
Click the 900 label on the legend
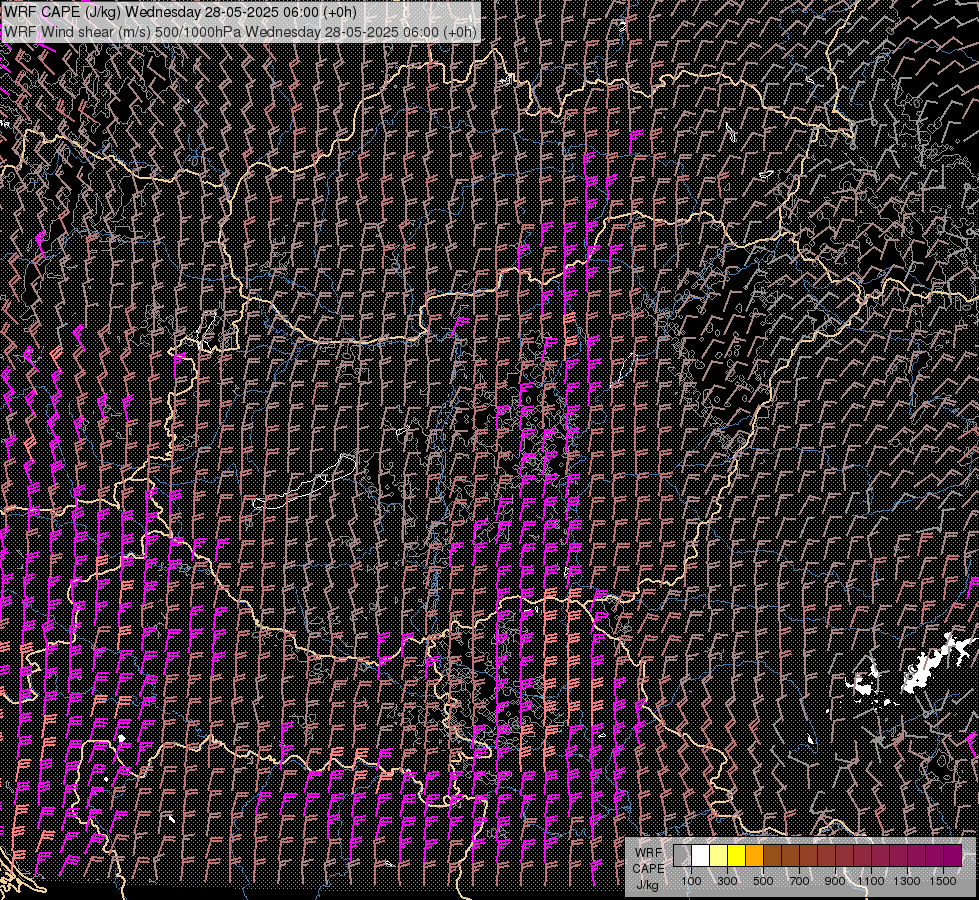835,881
